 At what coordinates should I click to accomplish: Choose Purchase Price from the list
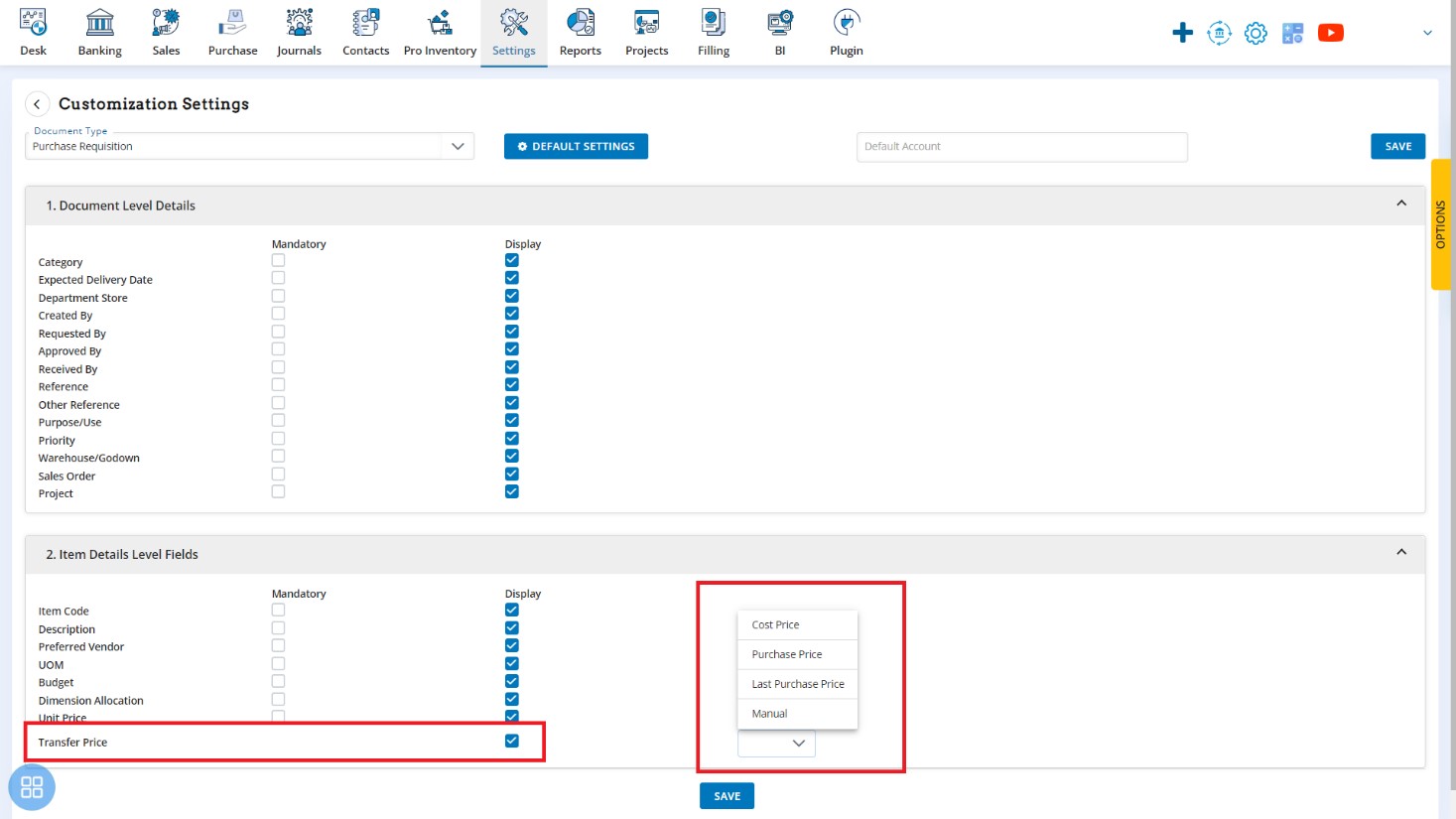click(798, 654)
